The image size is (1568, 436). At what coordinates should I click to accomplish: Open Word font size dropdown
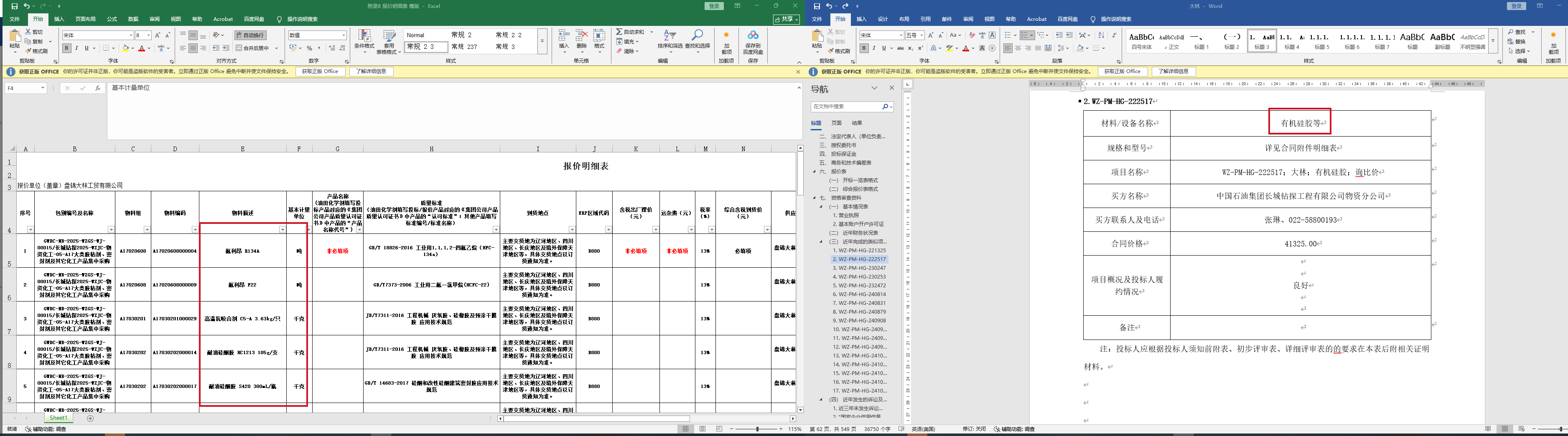[x=921, y=35]
